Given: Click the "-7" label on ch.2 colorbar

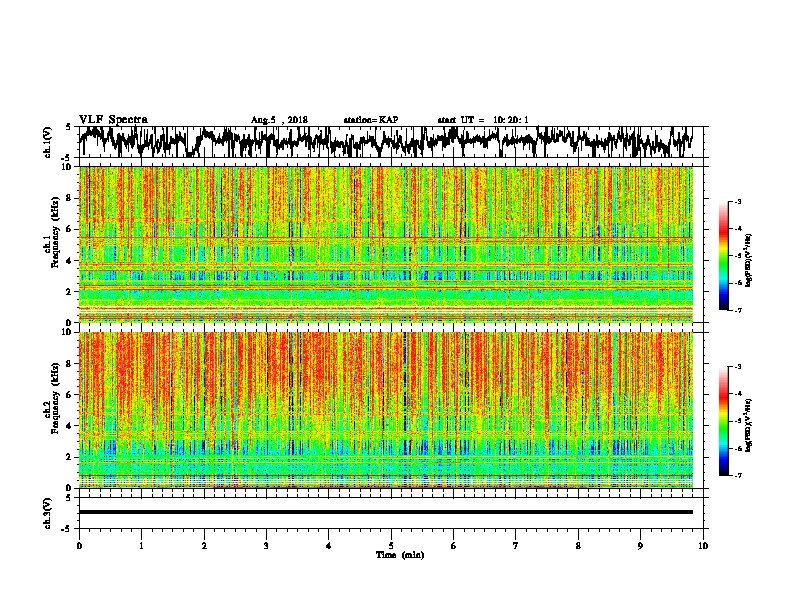Looking at the screenshot, I should point(737,475).
